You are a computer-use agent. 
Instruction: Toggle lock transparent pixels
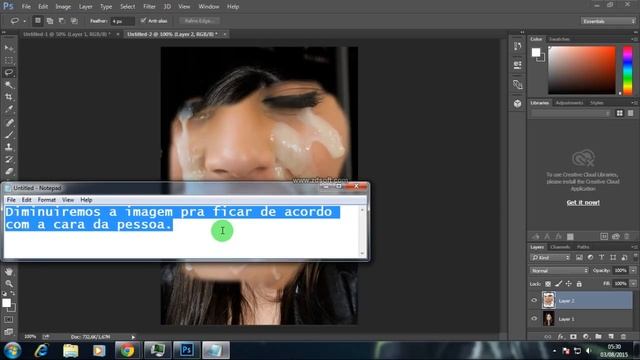[x=548, y=284]
